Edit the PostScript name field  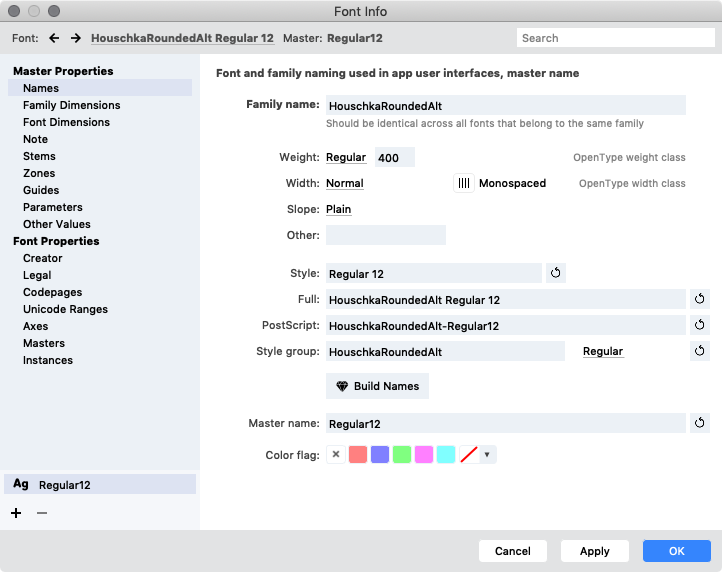pyautogui.click(x=506, y=325)
